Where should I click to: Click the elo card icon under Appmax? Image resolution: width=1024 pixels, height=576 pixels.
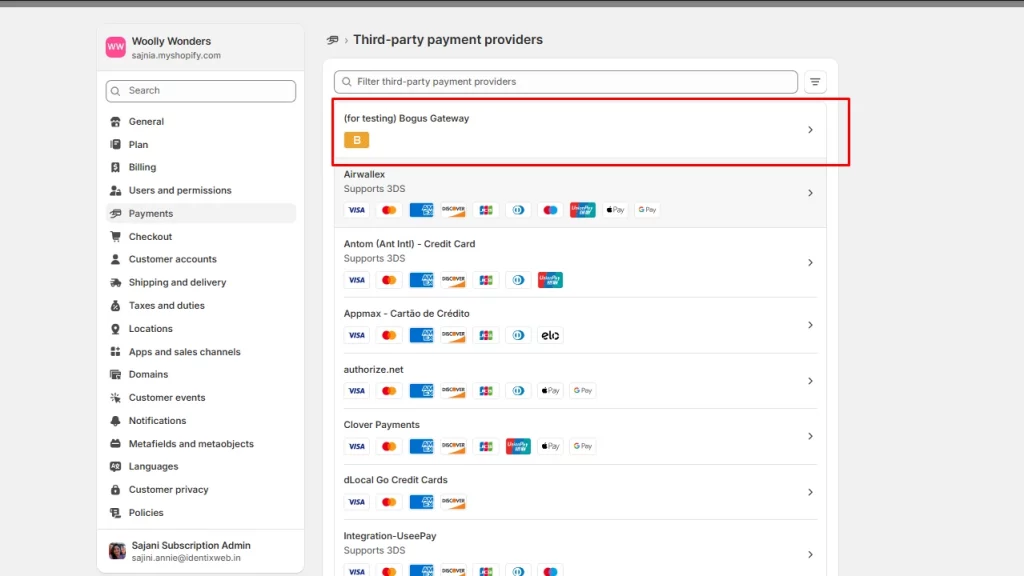tap(550, 335)
